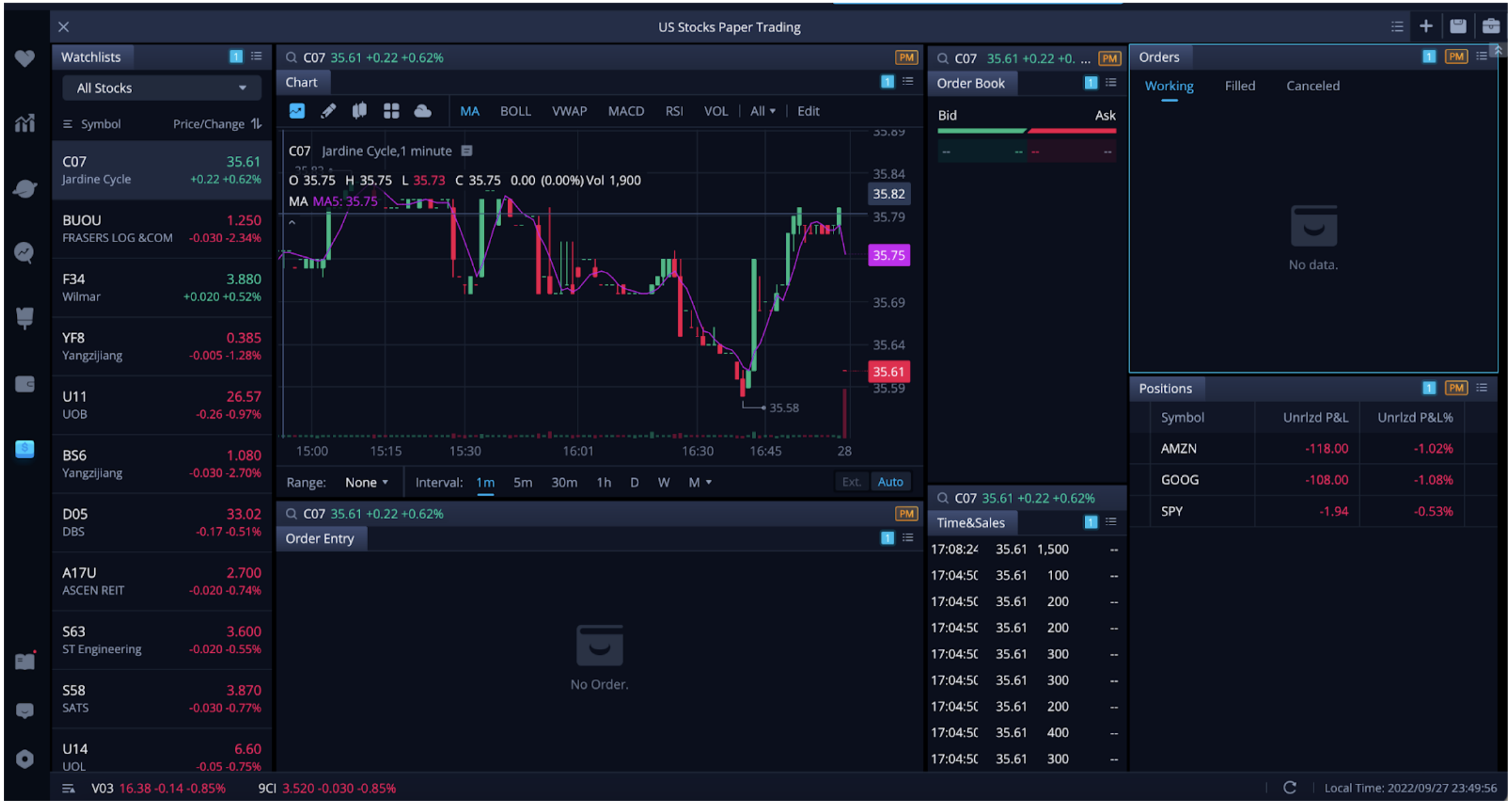
Task: Click V03 ticker in bottom status bar
Action: click(x=159, y=789)
